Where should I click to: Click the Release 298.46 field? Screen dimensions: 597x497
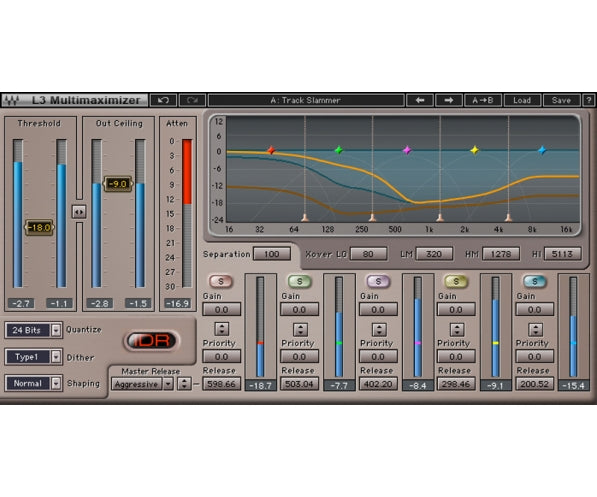pyautogui.click(x=456, y=384)
